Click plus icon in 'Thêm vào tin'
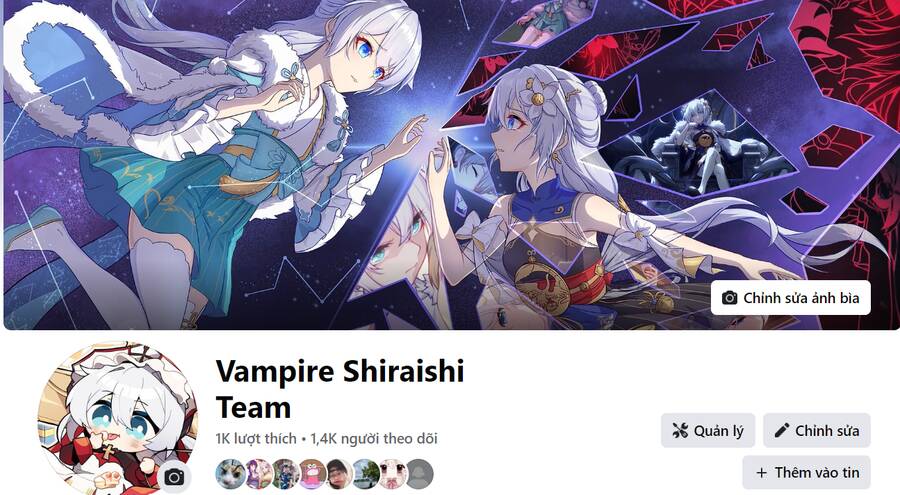The height and width of the screenshot is (495, 900). click(762, 473)
